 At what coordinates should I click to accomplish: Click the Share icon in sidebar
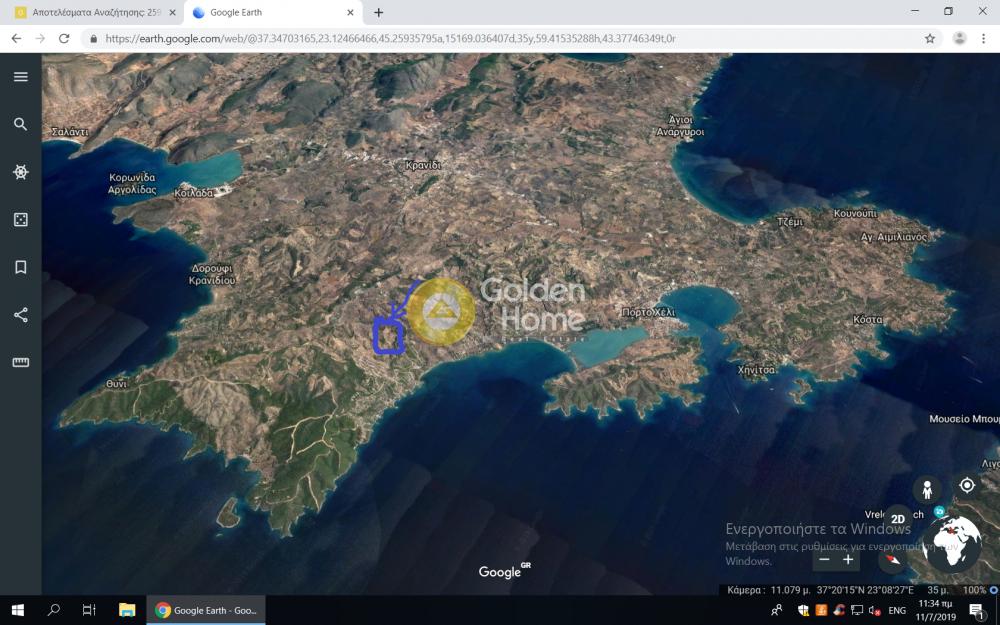point(20,315)
